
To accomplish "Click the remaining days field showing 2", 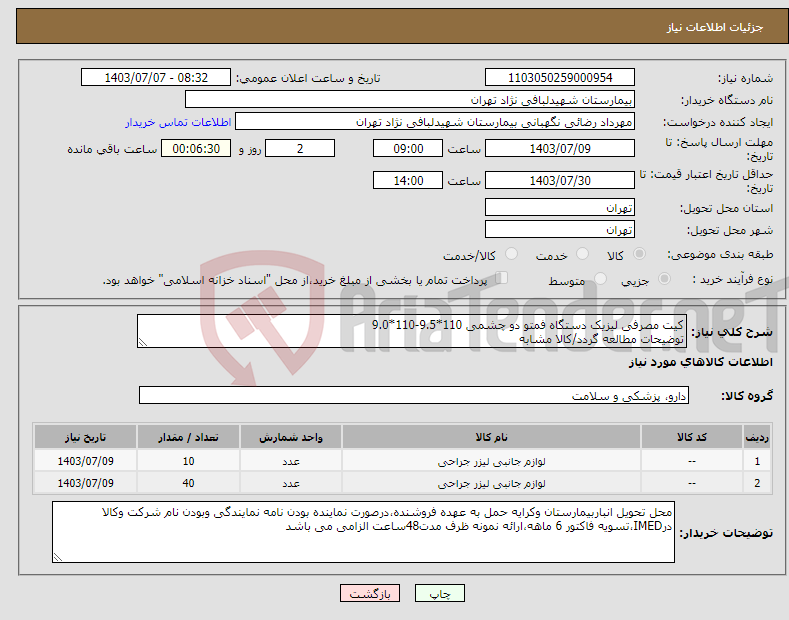I will coord(300,148).
